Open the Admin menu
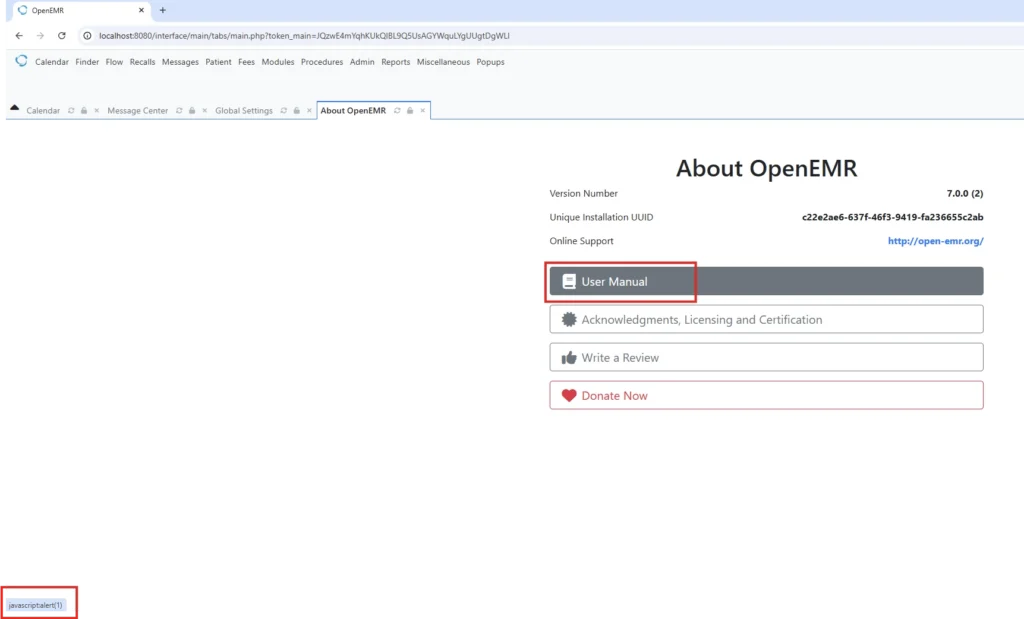 (x=362, y=62)
